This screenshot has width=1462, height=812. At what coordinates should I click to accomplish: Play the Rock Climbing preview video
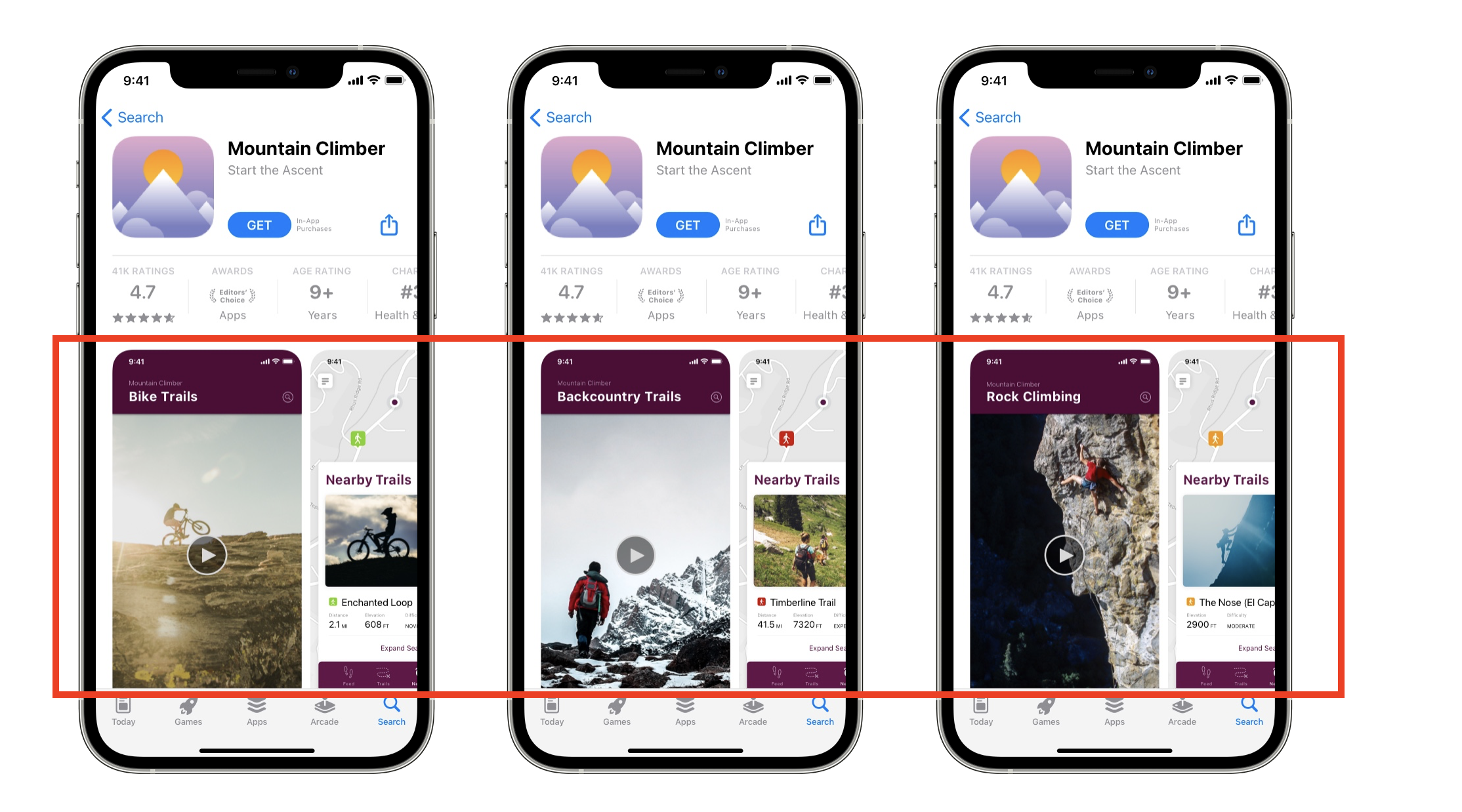(x=1064, y=556)
